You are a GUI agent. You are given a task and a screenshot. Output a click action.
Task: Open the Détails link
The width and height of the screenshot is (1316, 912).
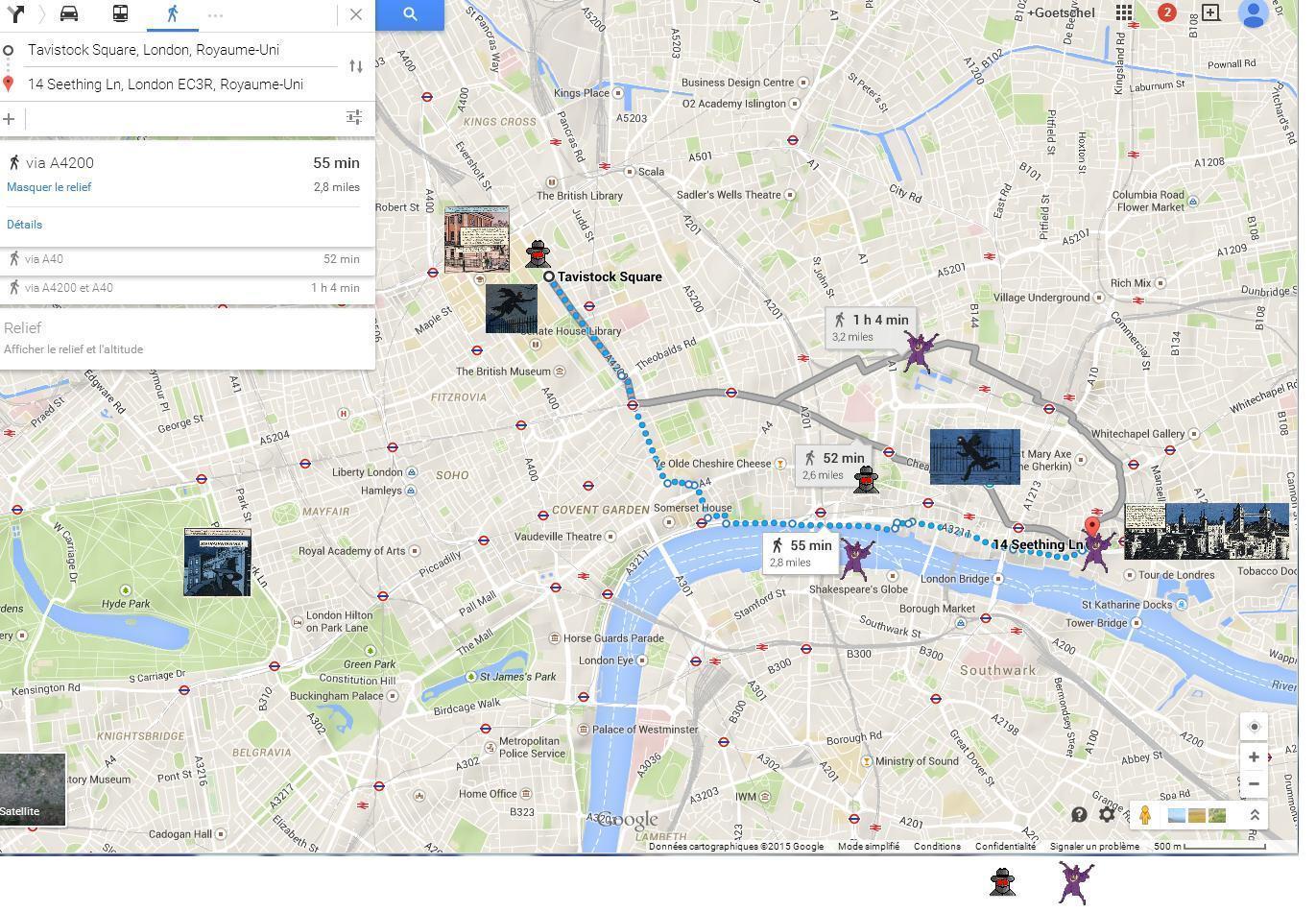point(25,225)
